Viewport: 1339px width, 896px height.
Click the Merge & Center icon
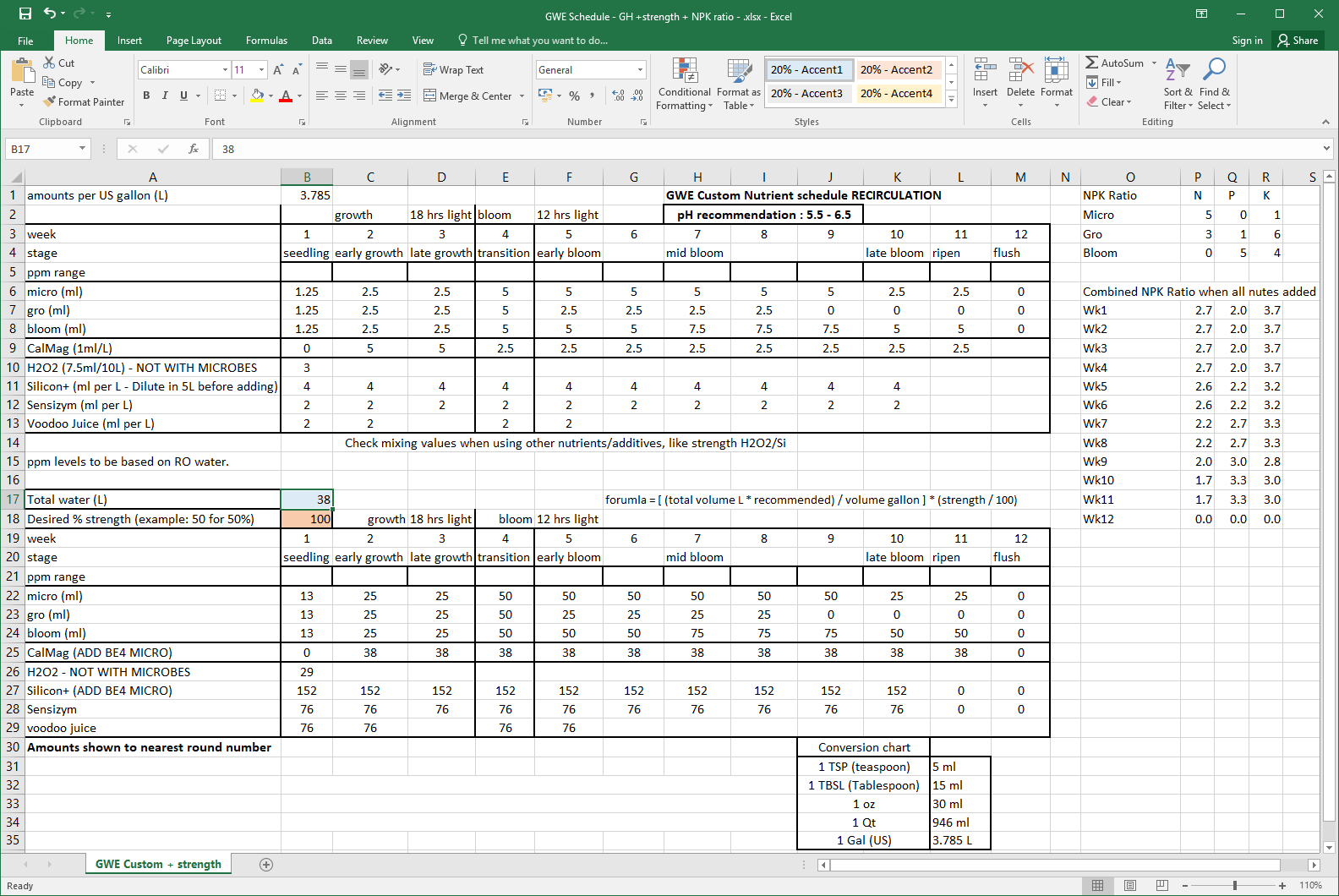click(429, 96)
